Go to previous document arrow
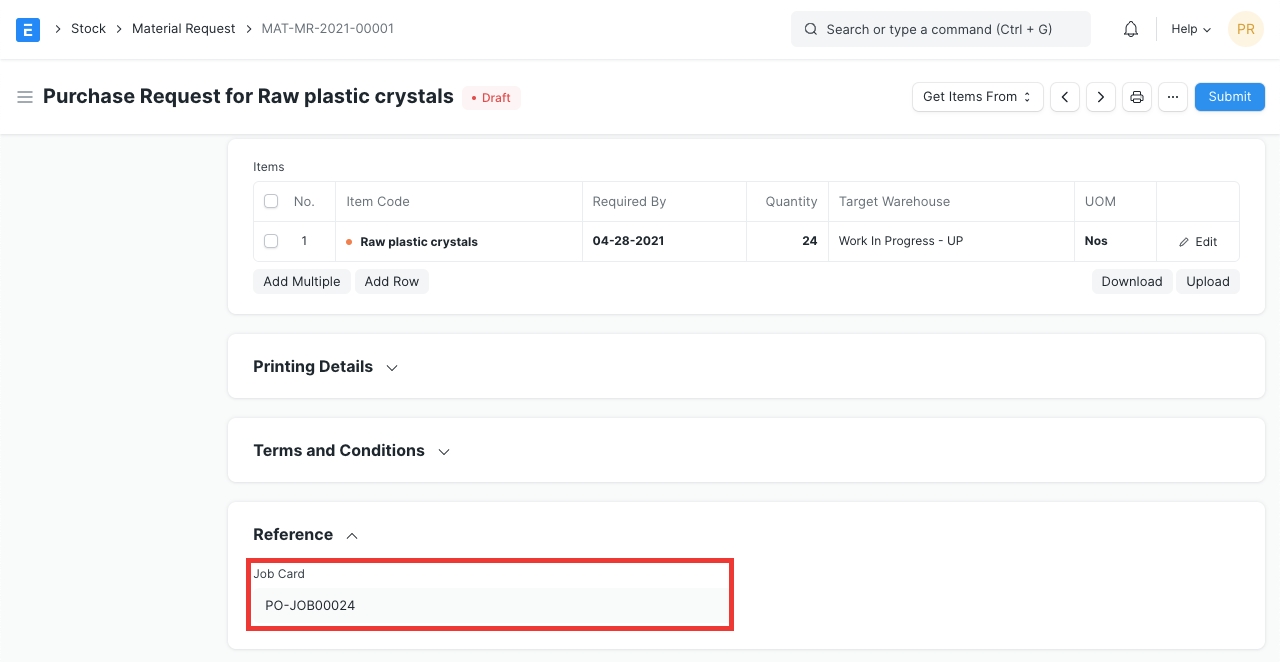 [x=1065, y=97]
